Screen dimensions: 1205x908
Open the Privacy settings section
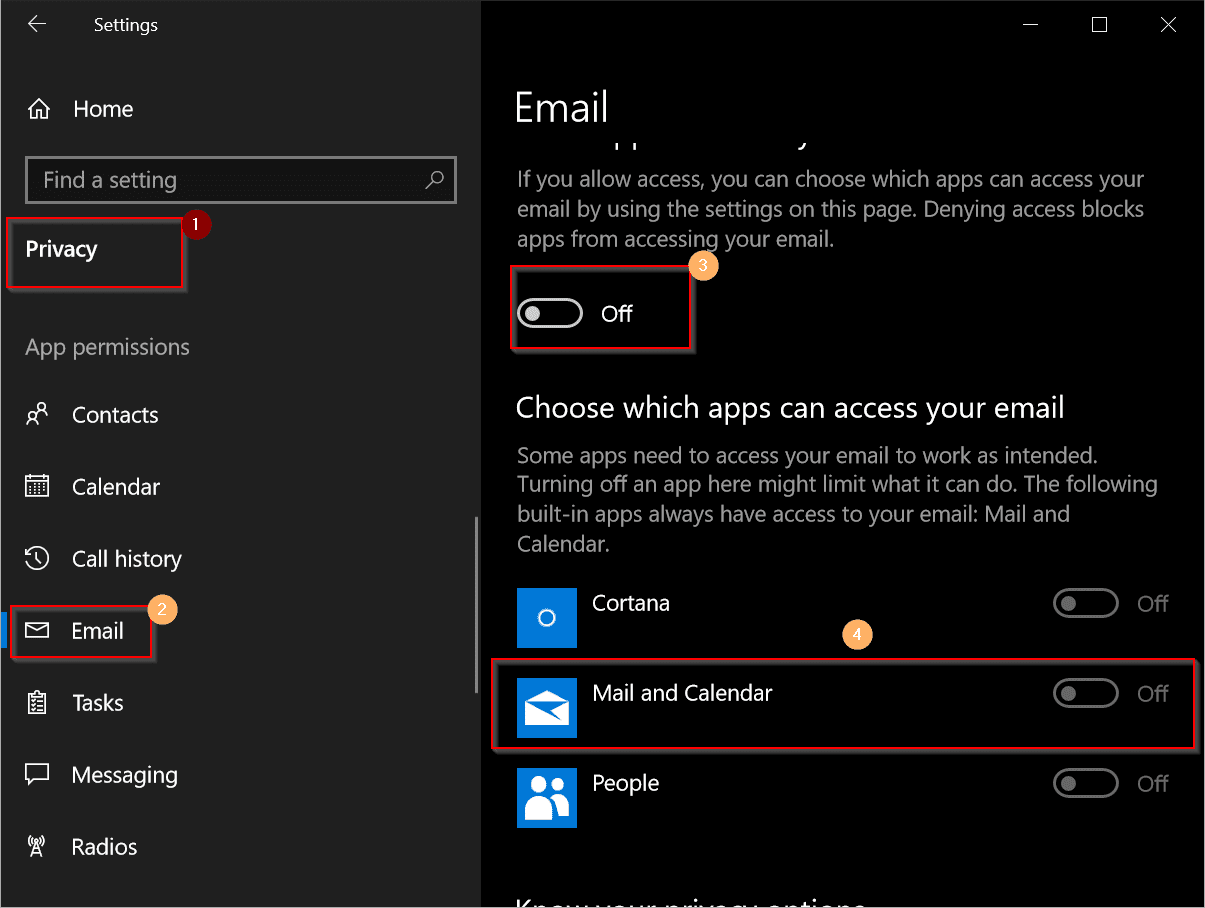pyautogui.click(x=60, y=249)
